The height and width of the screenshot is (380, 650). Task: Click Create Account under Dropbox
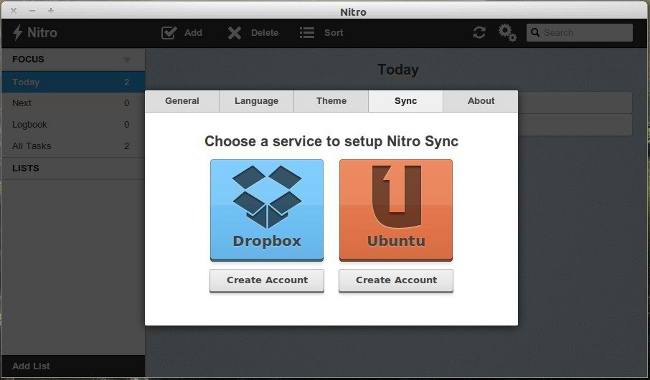click(267, 281)
